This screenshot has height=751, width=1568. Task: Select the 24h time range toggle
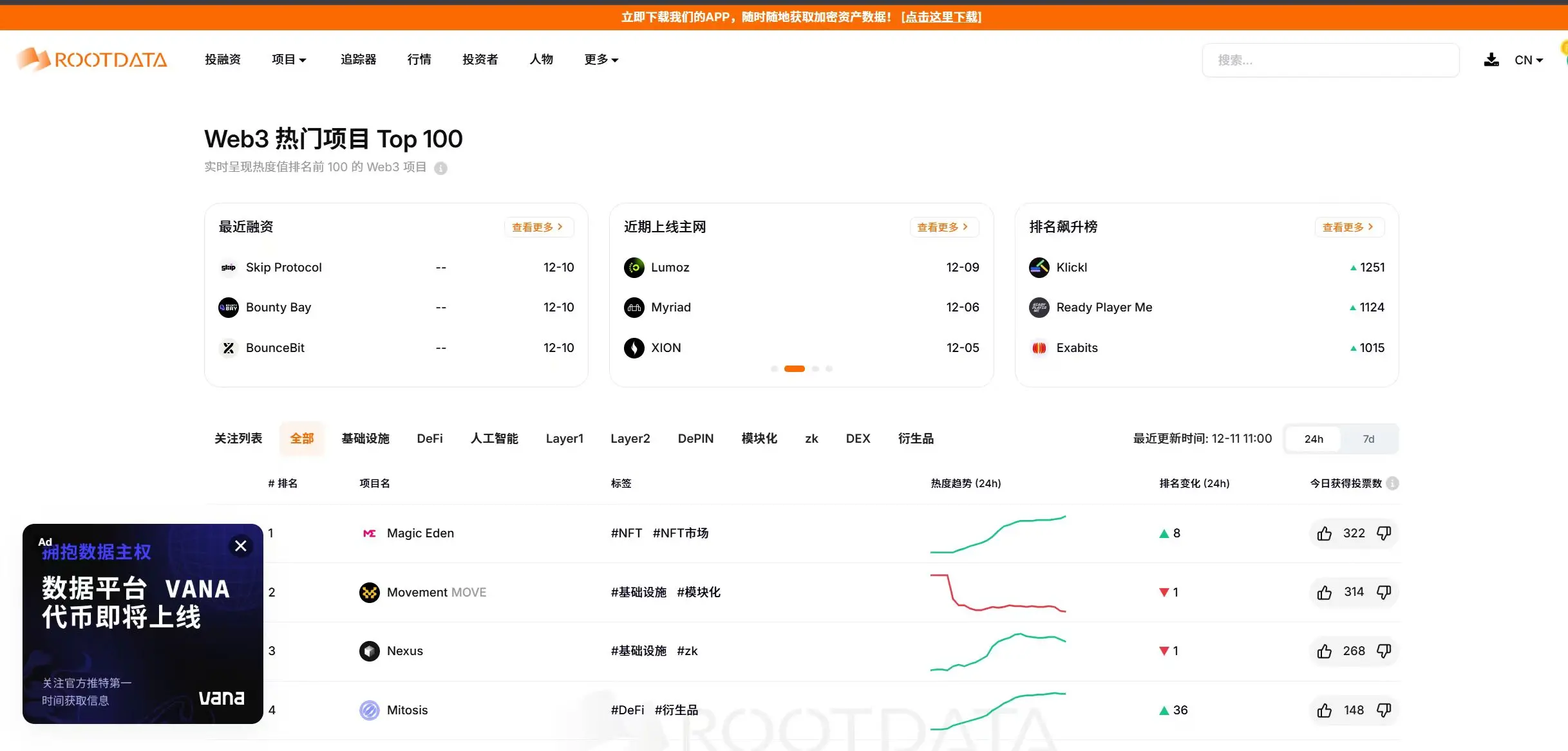1314,439
